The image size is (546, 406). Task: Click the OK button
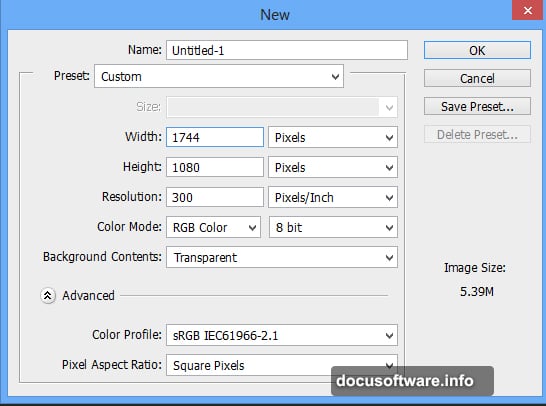click(477, 50)
